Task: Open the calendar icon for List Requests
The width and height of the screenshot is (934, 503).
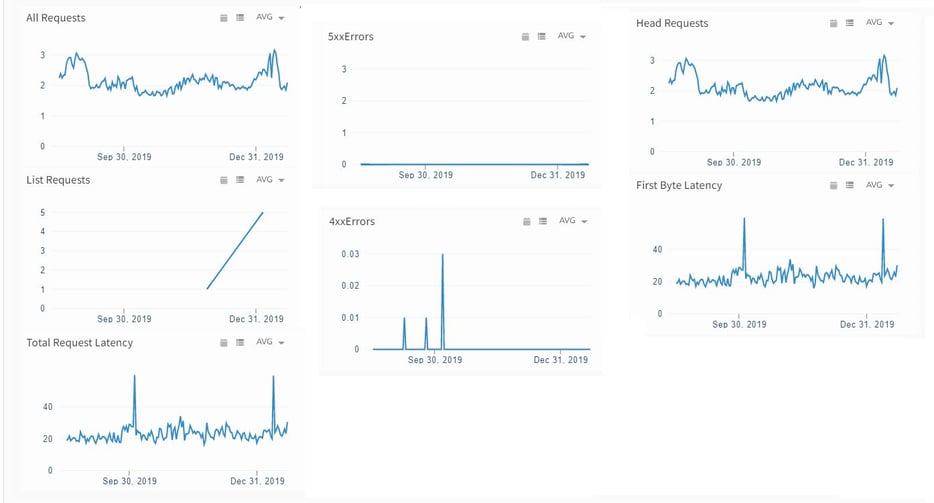Action: point(223,180)
